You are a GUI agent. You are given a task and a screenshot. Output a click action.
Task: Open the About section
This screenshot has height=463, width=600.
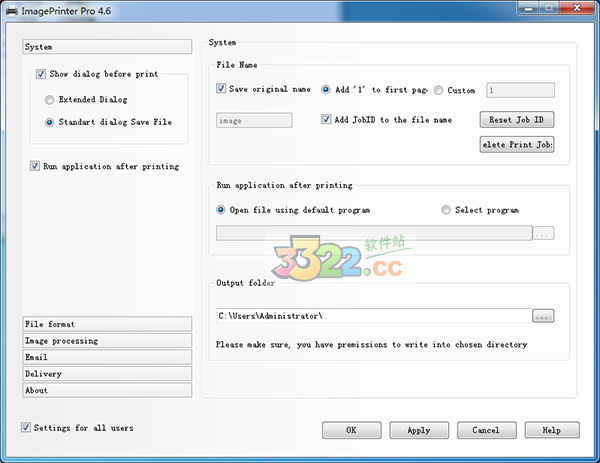click(x=107, y=390)
